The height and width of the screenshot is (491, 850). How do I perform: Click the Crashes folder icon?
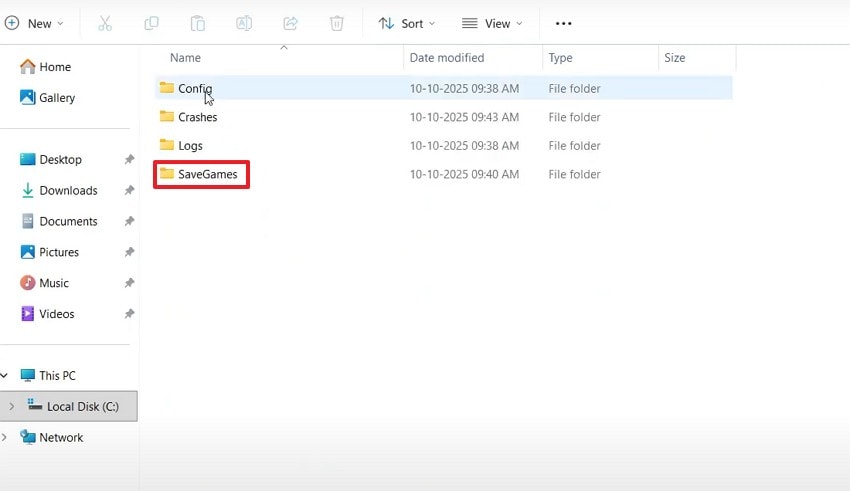tap(166, 116)
